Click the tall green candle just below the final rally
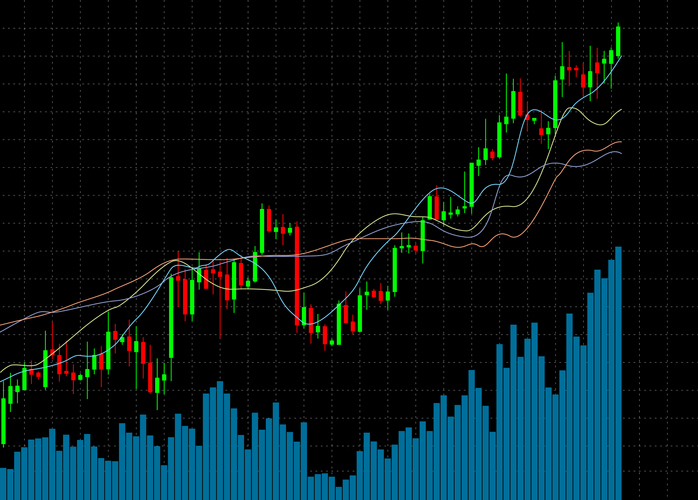The height and width of the screenshot is (500, 698). pyautogui.click(x=555, y=99)
